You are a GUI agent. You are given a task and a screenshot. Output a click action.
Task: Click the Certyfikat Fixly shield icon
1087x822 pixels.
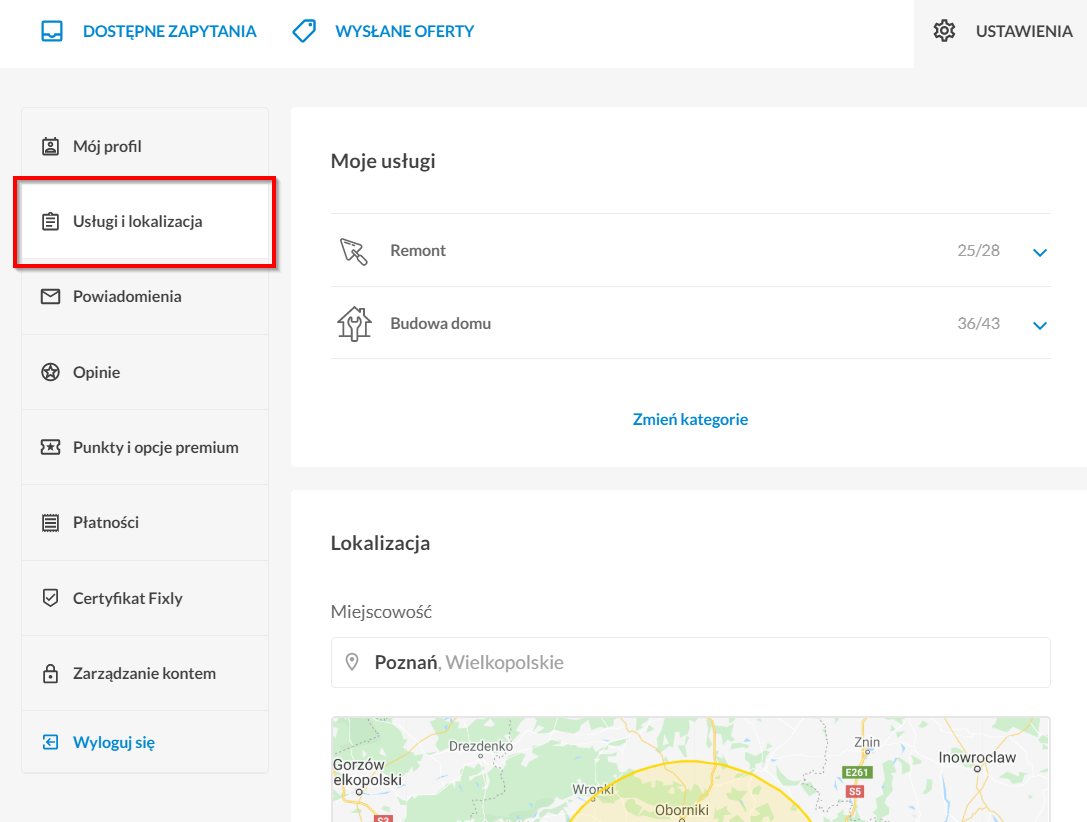[51, 597]
